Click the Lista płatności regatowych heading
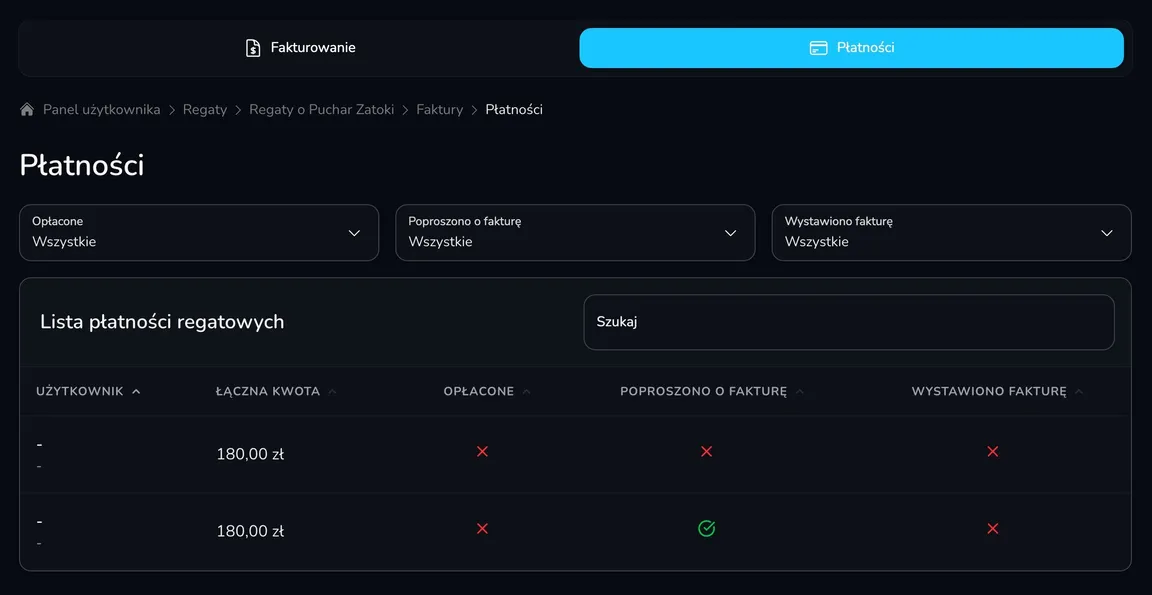Image resolution: width=1152 pixels, height=595 pixels. click(162, 322)
